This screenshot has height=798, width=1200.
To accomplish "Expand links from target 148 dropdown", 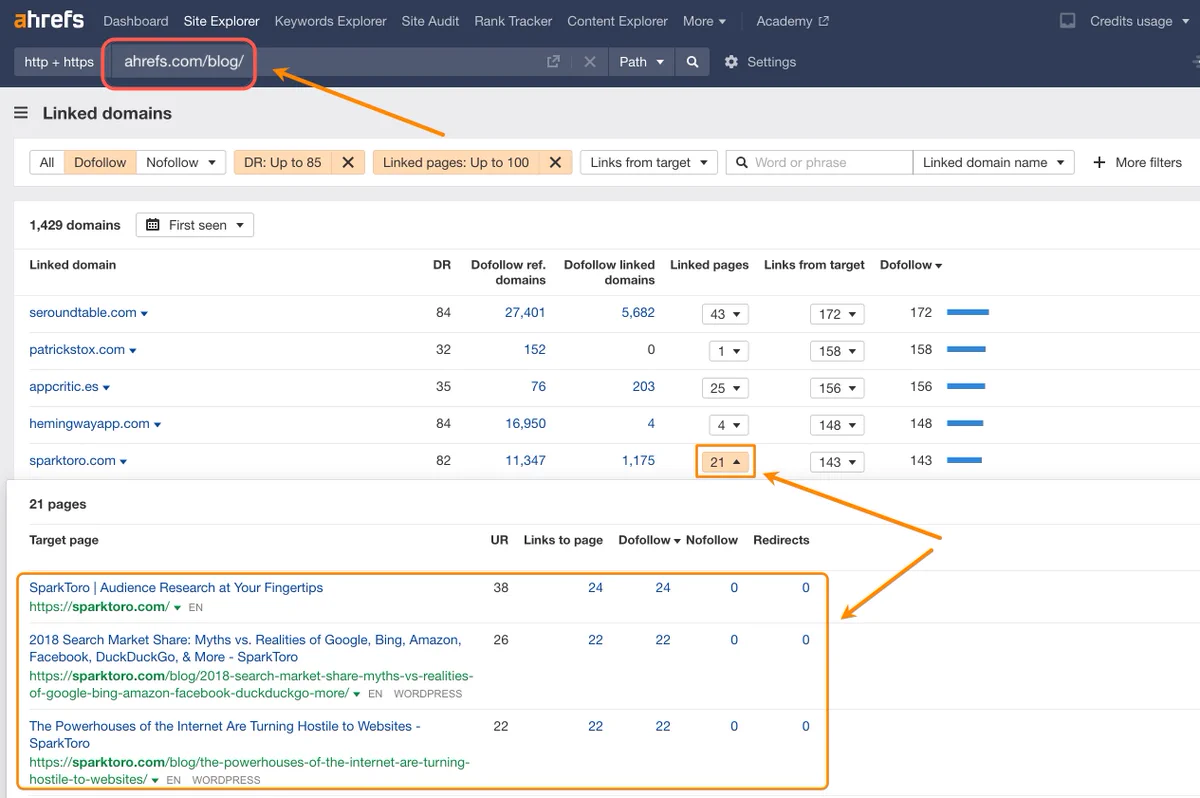I will click(837, 425).
